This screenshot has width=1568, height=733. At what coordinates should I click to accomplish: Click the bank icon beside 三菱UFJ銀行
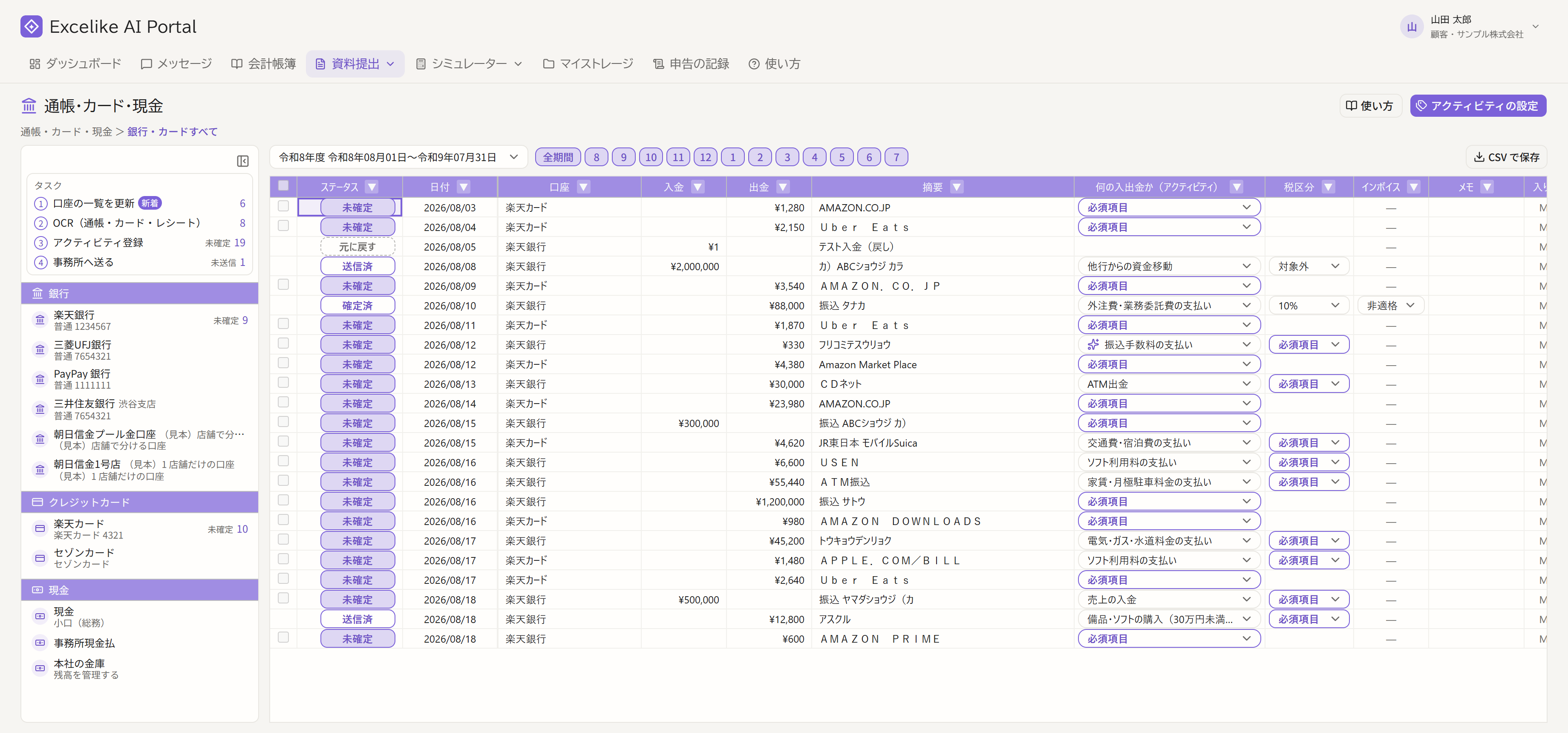point(40,349)
